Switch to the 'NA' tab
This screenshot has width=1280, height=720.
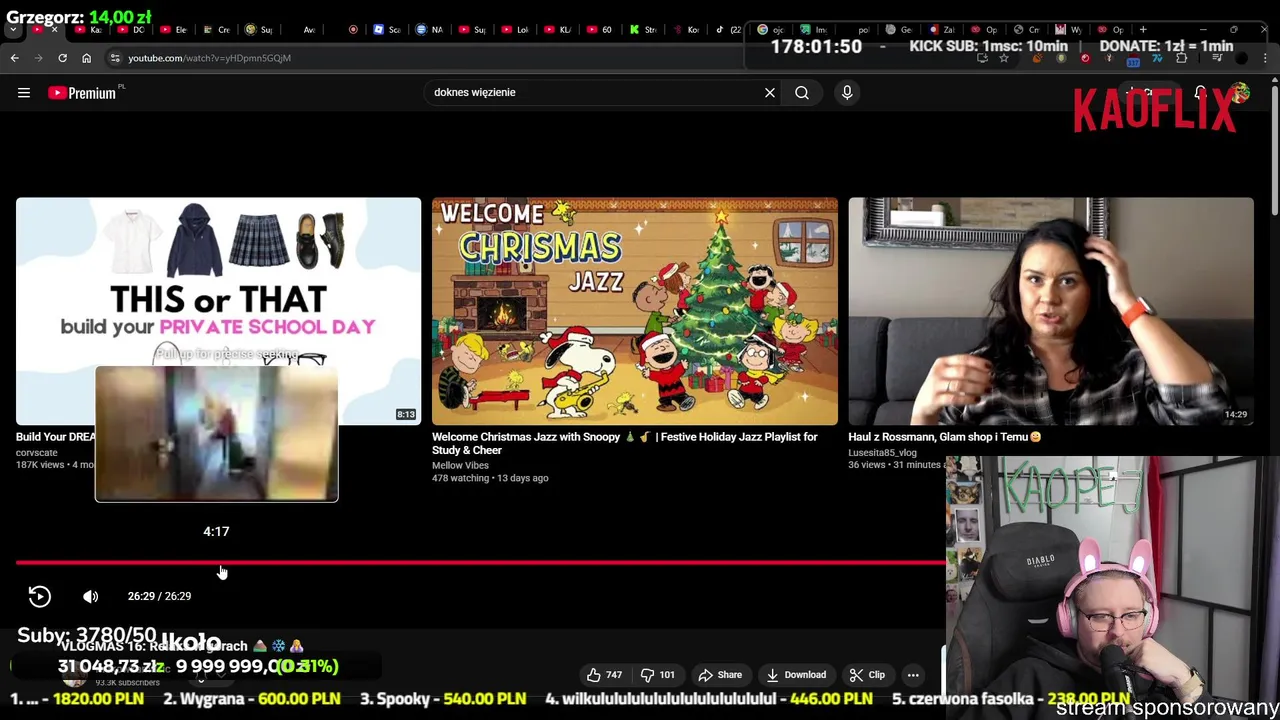429,29
